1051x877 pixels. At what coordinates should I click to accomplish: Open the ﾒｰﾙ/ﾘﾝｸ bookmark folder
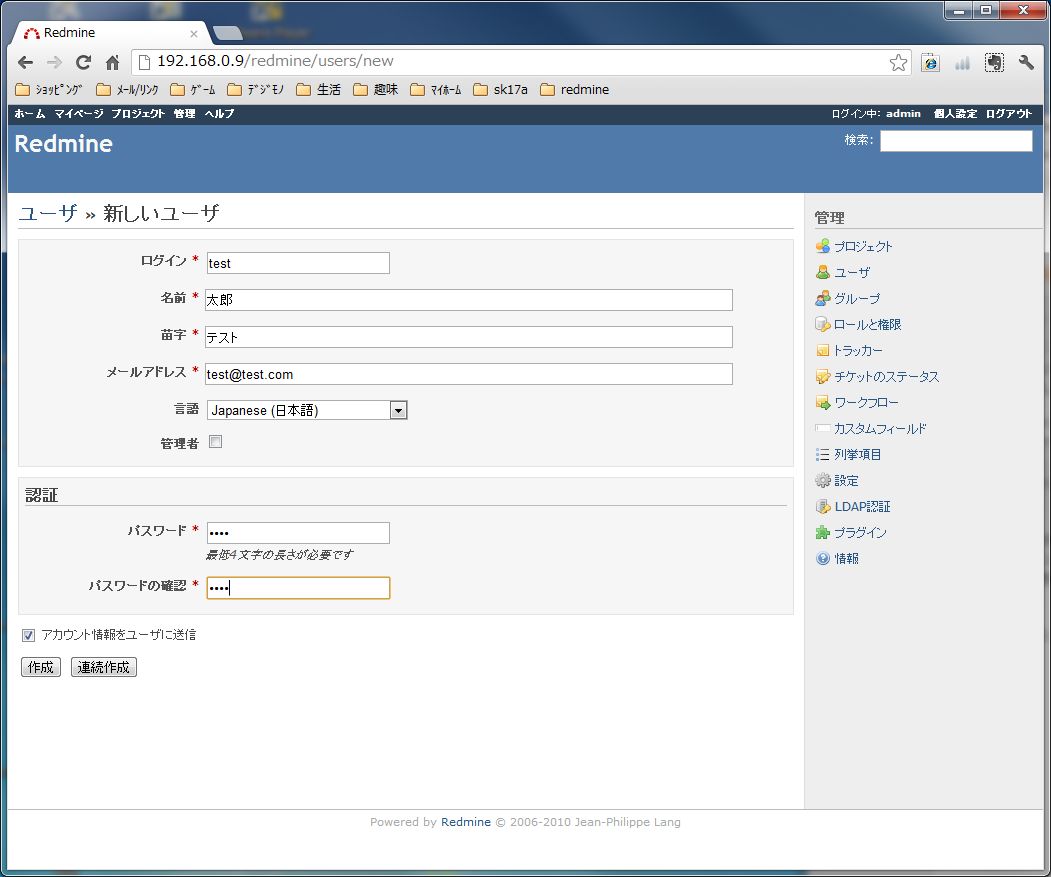(127, 89)
